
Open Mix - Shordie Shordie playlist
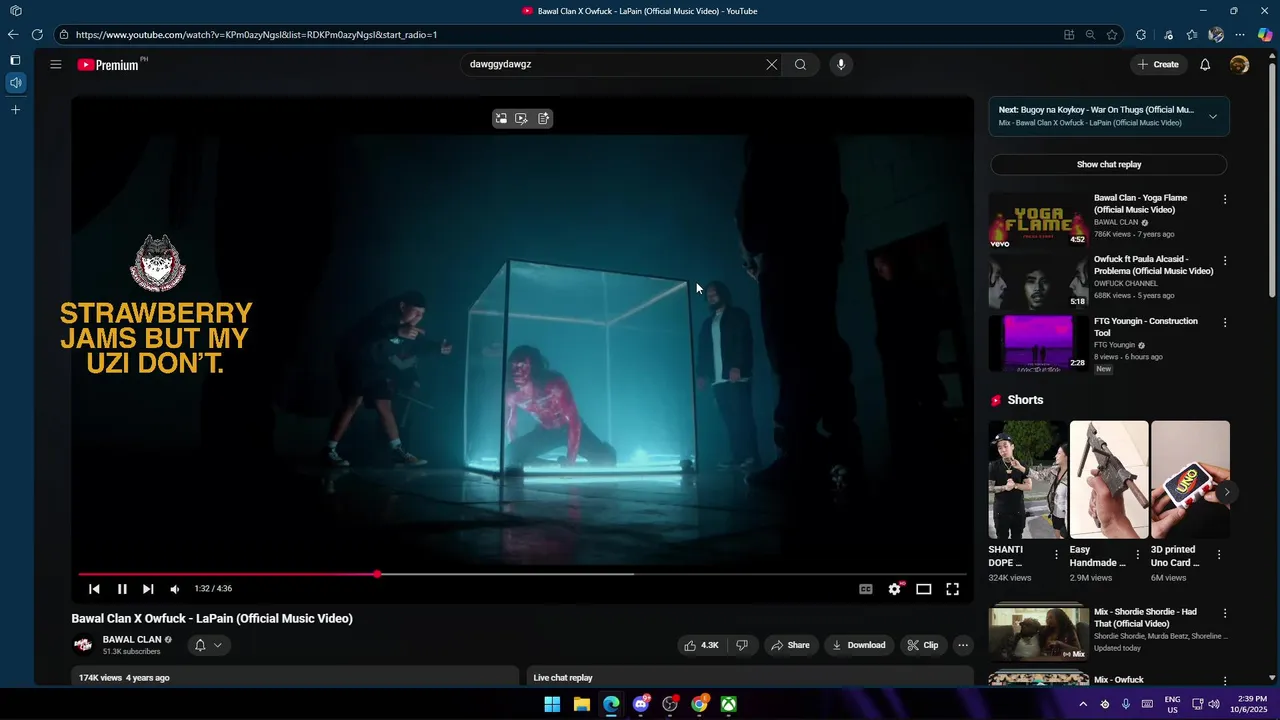[1038, 631]
